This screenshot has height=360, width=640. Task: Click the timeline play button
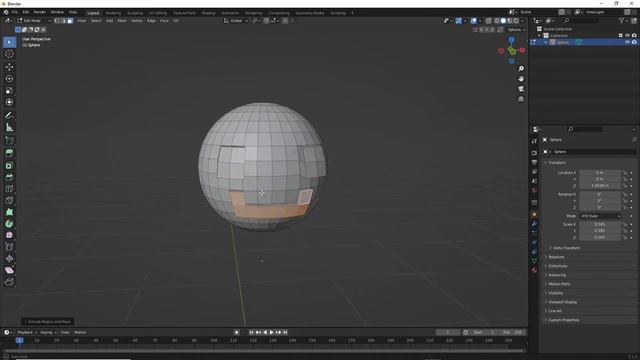271,332
